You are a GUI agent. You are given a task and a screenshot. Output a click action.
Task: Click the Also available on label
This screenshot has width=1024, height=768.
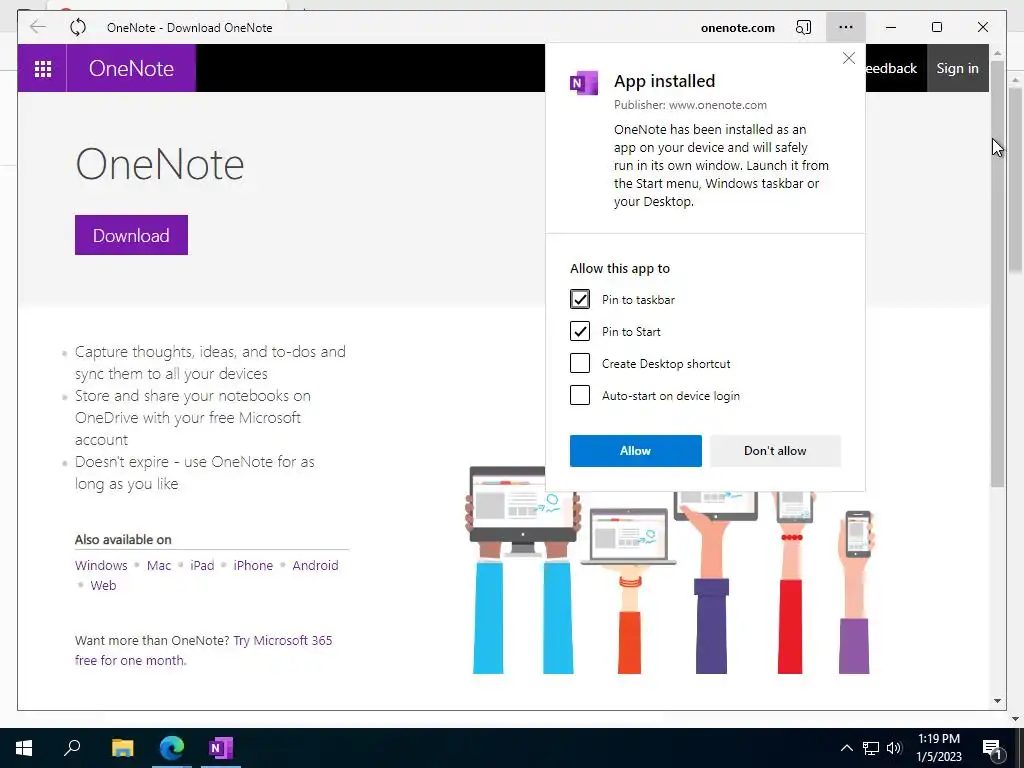123,539
